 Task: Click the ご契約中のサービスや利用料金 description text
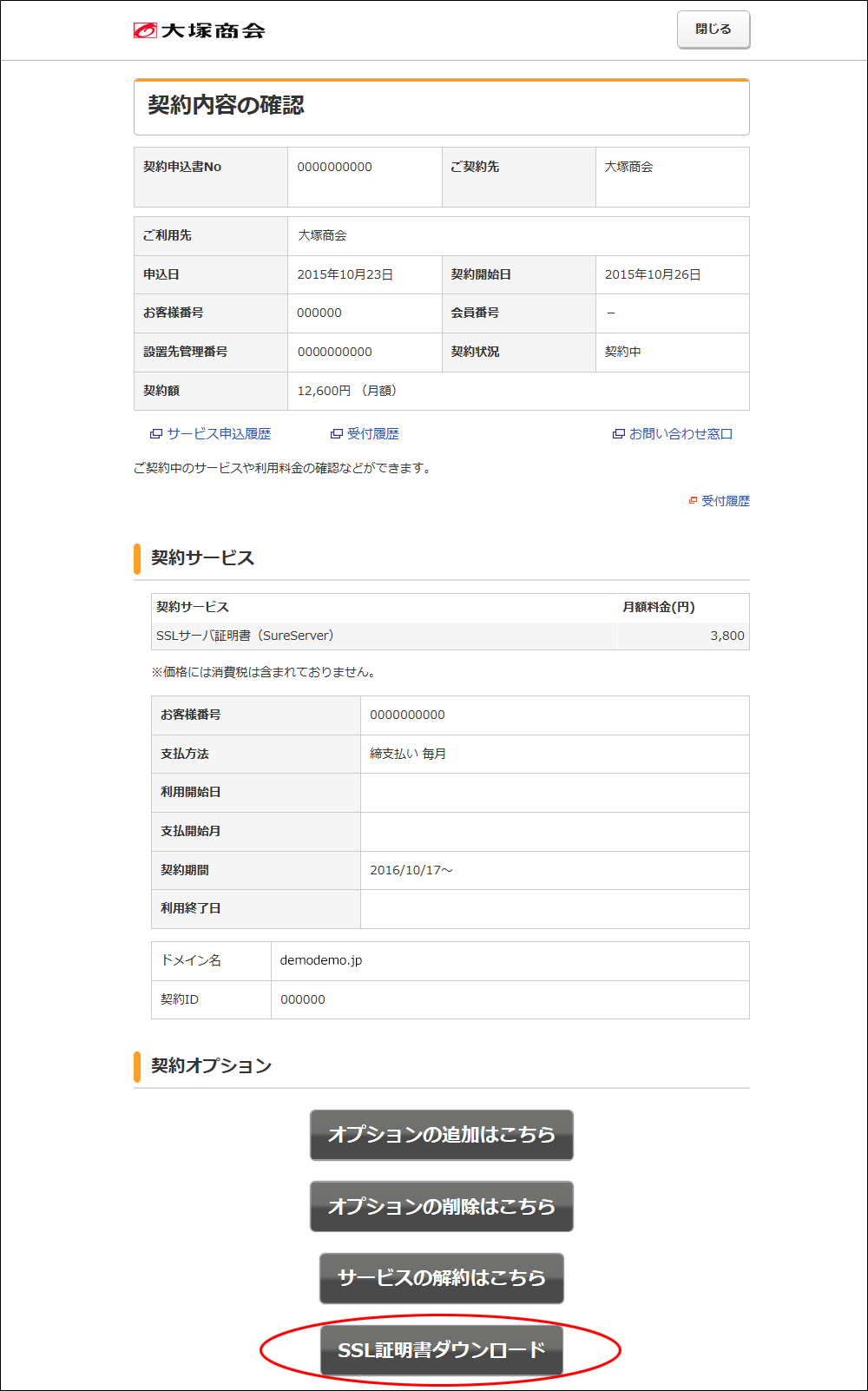pos(283,468)
